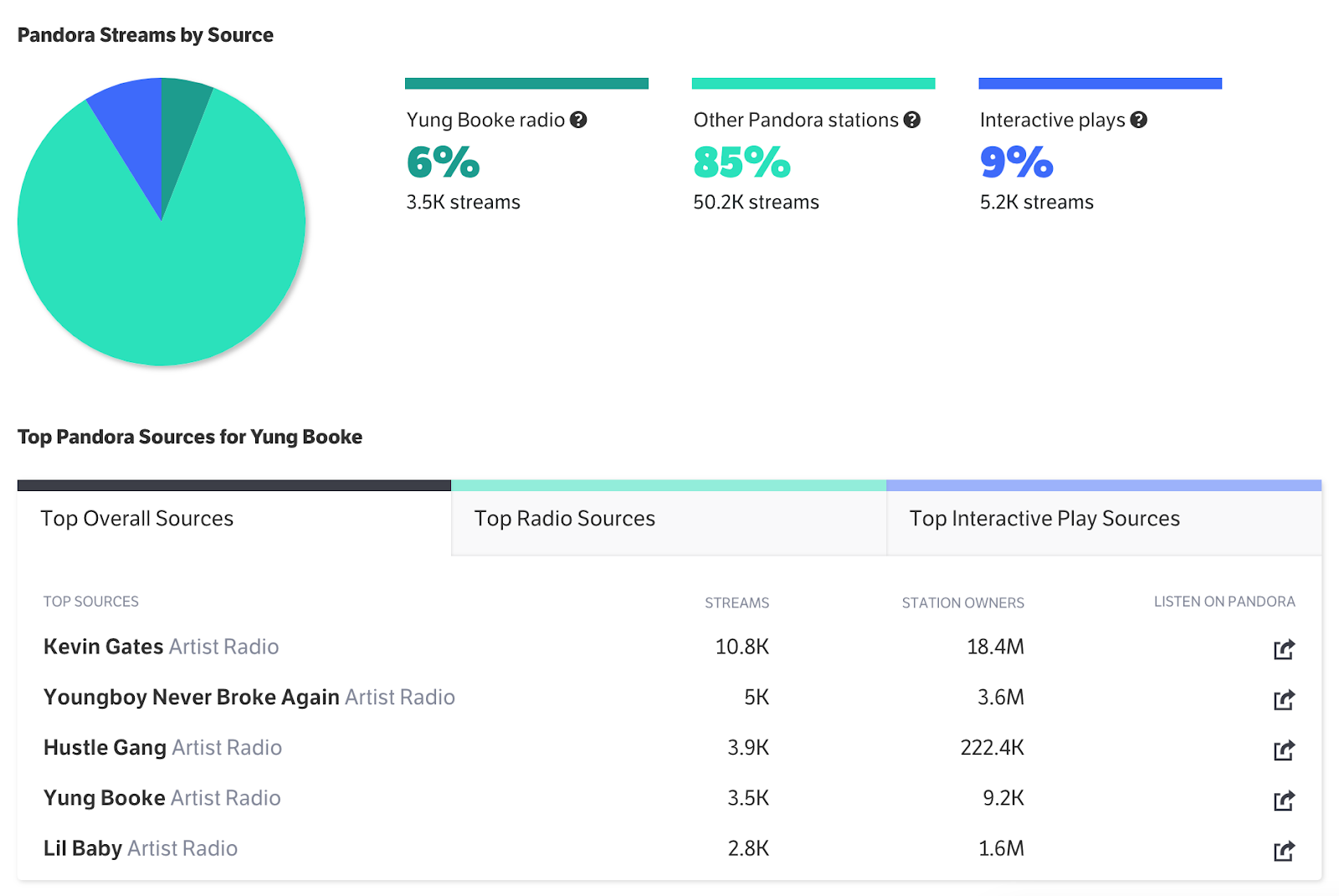Click Hustle Gang's 3.9K streams cell
The image size is (1339, 896).
pyautogui.click(x=748, y=747)
